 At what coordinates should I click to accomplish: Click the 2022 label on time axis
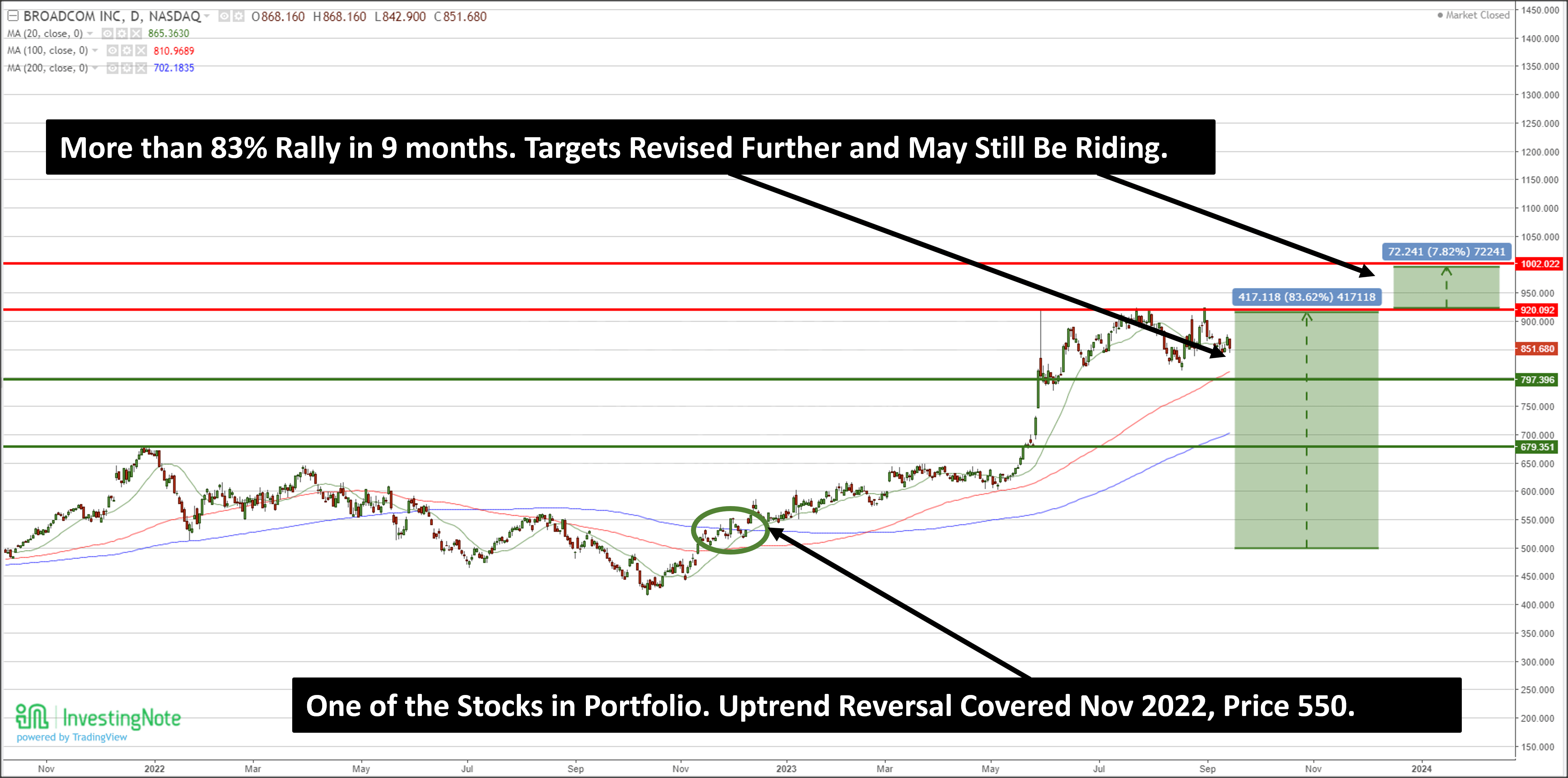click(x=155, y=769)
